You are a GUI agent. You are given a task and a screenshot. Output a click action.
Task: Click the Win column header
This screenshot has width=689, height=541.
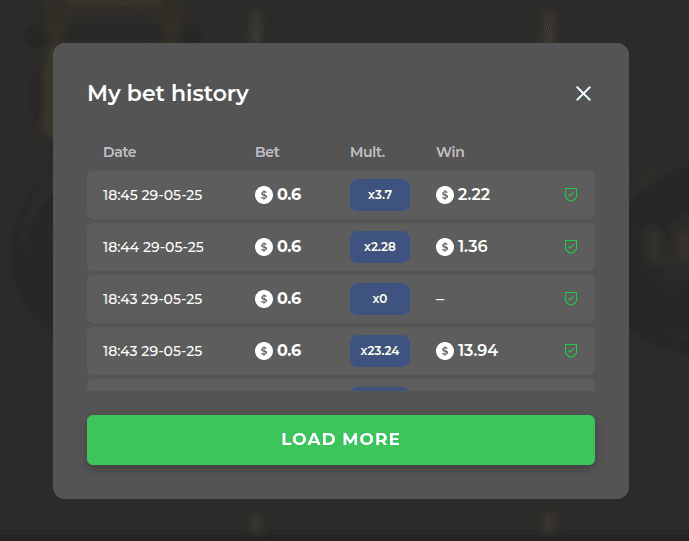450,152
